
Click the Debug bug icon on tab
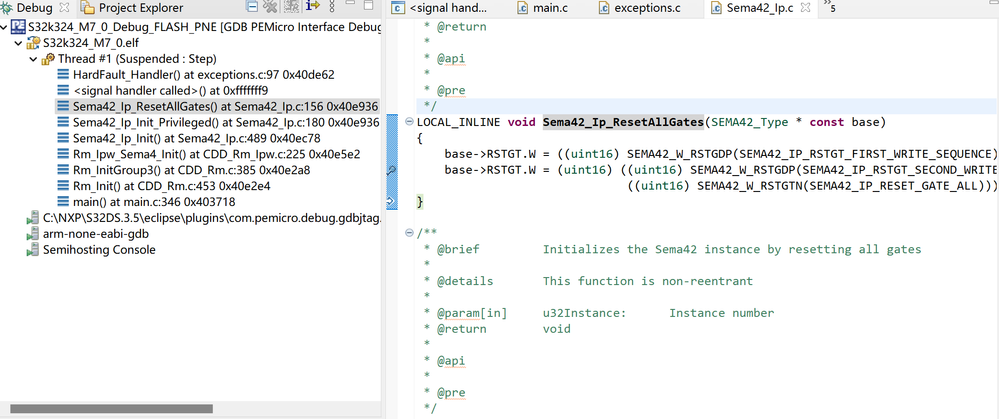click(7, 8)
